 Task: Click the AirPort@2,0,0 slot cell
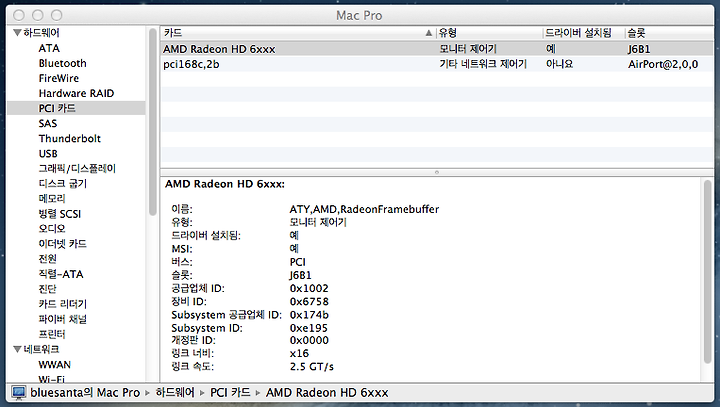tap(663, 64)
